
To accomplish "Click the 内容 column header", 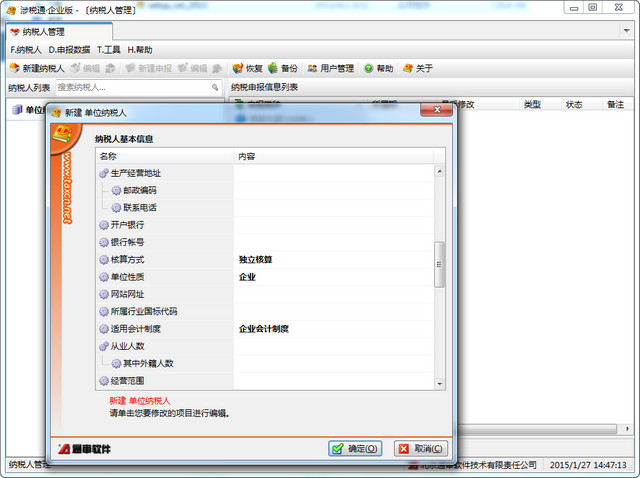I will point(333,156).
